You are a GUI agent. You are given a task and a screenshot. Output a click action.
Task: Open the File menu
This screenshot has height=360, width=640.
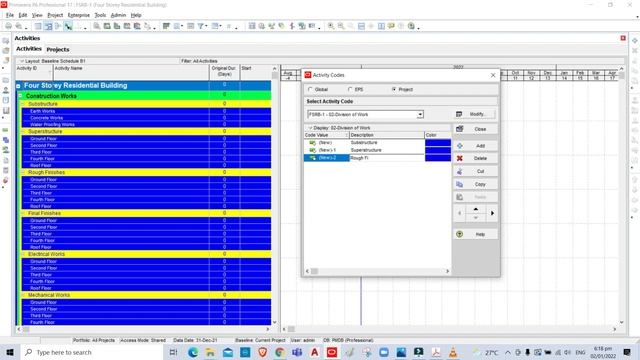tap(10, 15)
